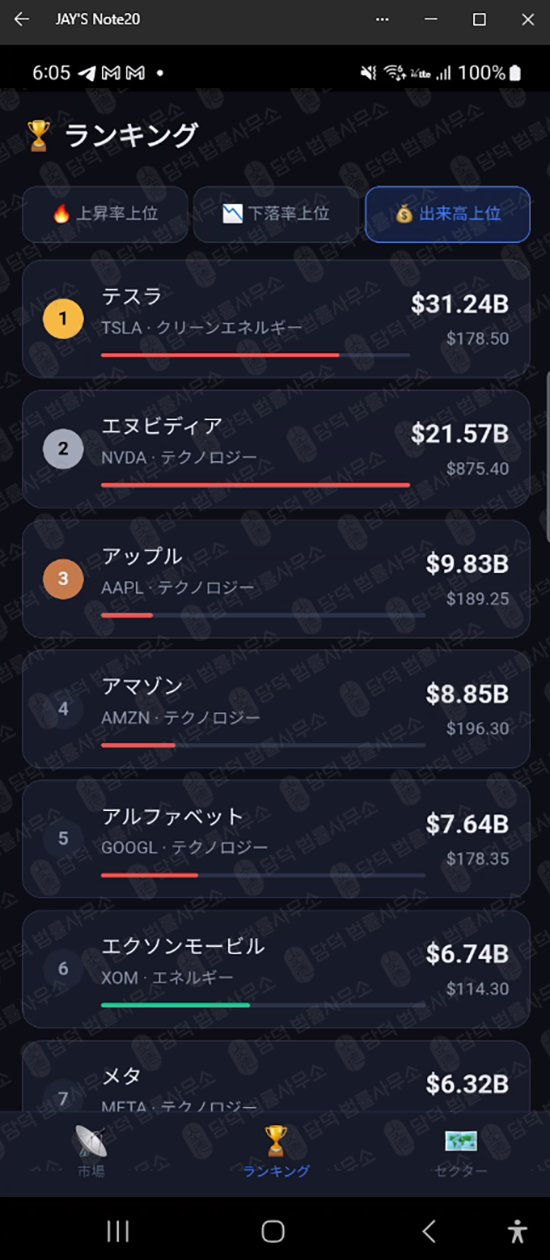Open the window's three-dot more options menu
550x1260 pixels.
(x=382, y=19)
